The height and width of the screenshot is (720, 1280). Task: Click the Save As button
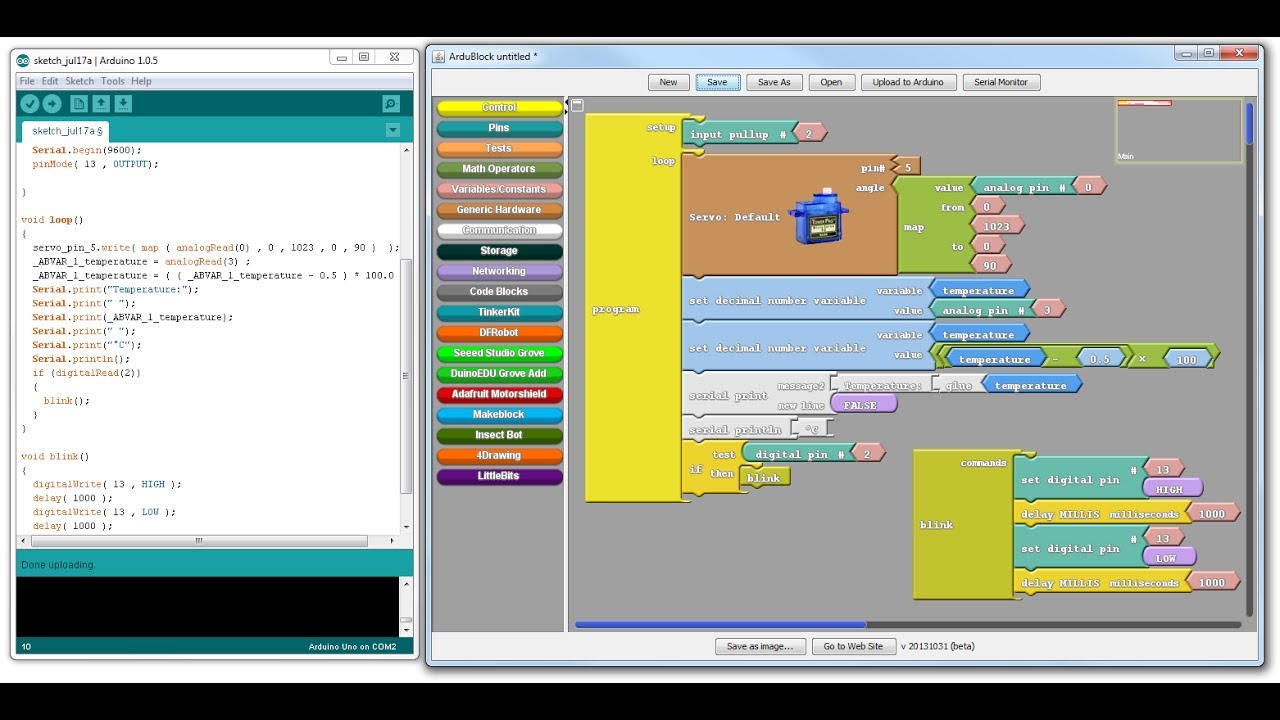774,82
